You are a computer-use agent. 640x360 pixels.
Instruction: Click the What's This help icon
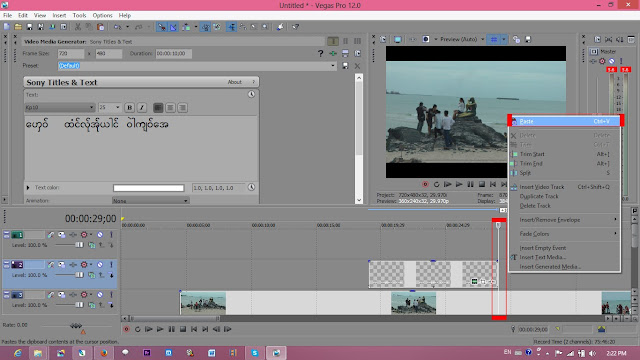(296, 27)
